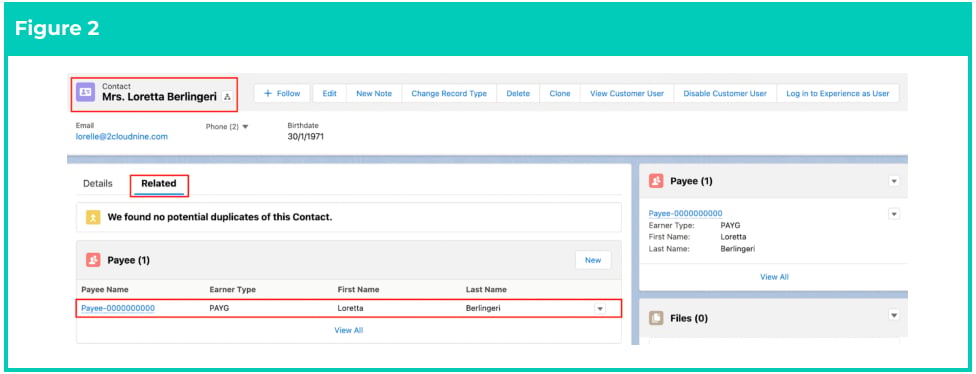Open the Files (0) panel dropdown
The width and height of the screenshot is (976, 374).
pyautogui.click(x=894, y=316)
